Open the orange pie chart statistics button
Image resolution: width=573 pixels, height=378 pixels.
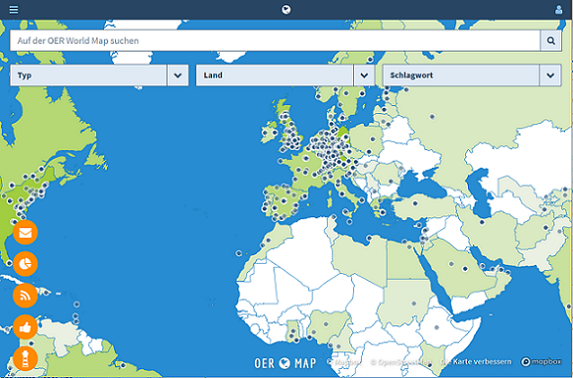(x=25, y=264)
